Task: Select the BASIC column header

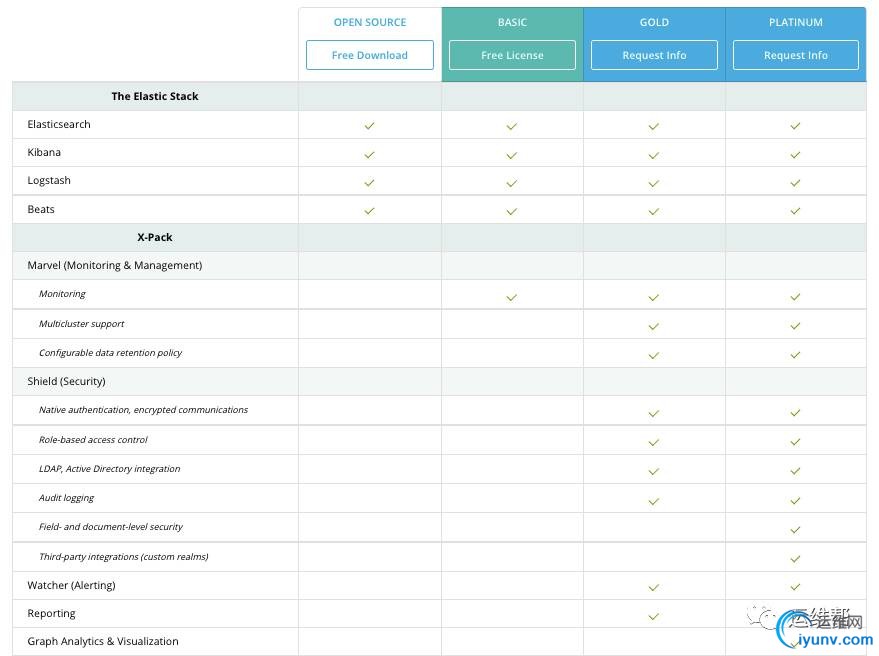Action: click(512, 22)
